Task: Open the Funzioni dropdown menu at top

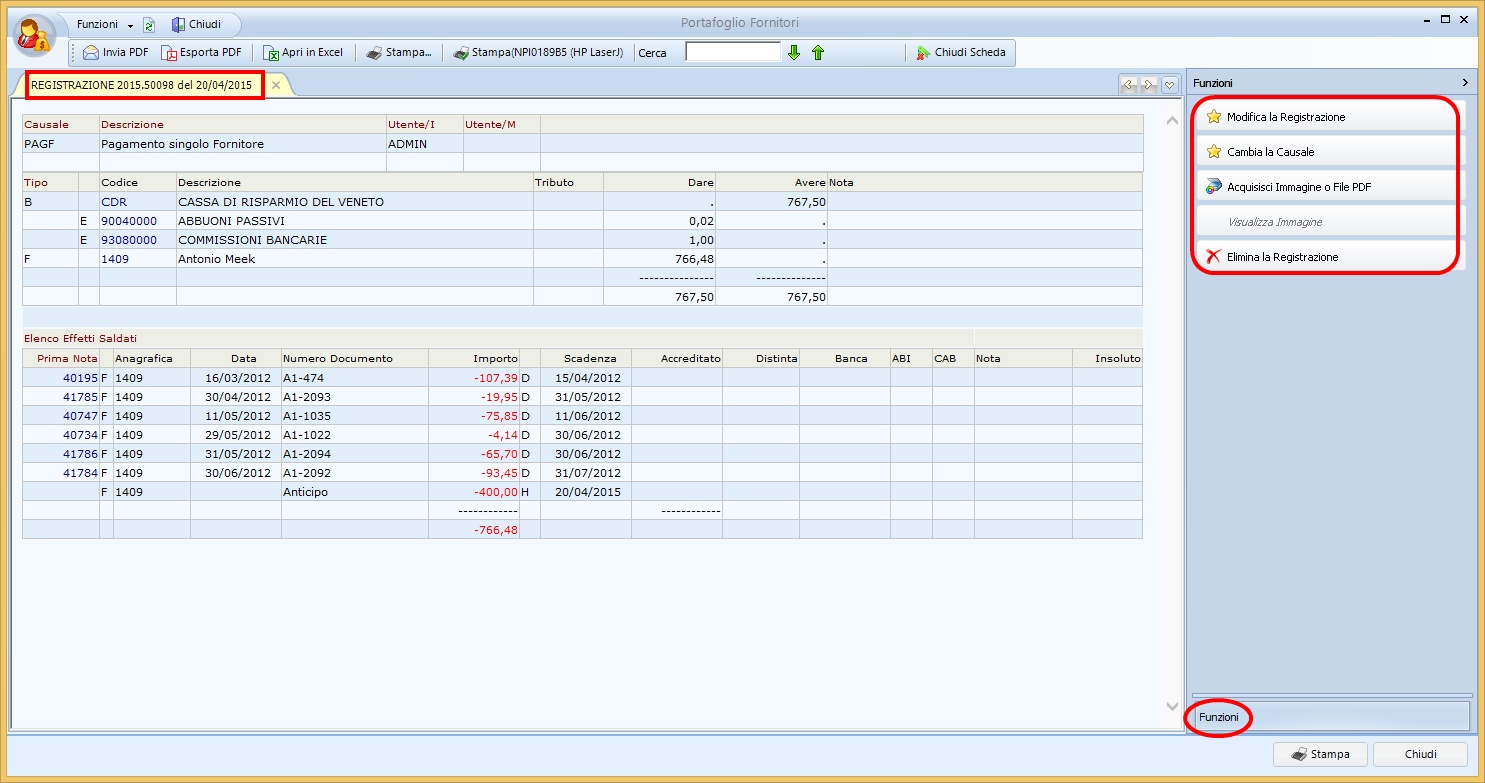Action: [104, 24]
